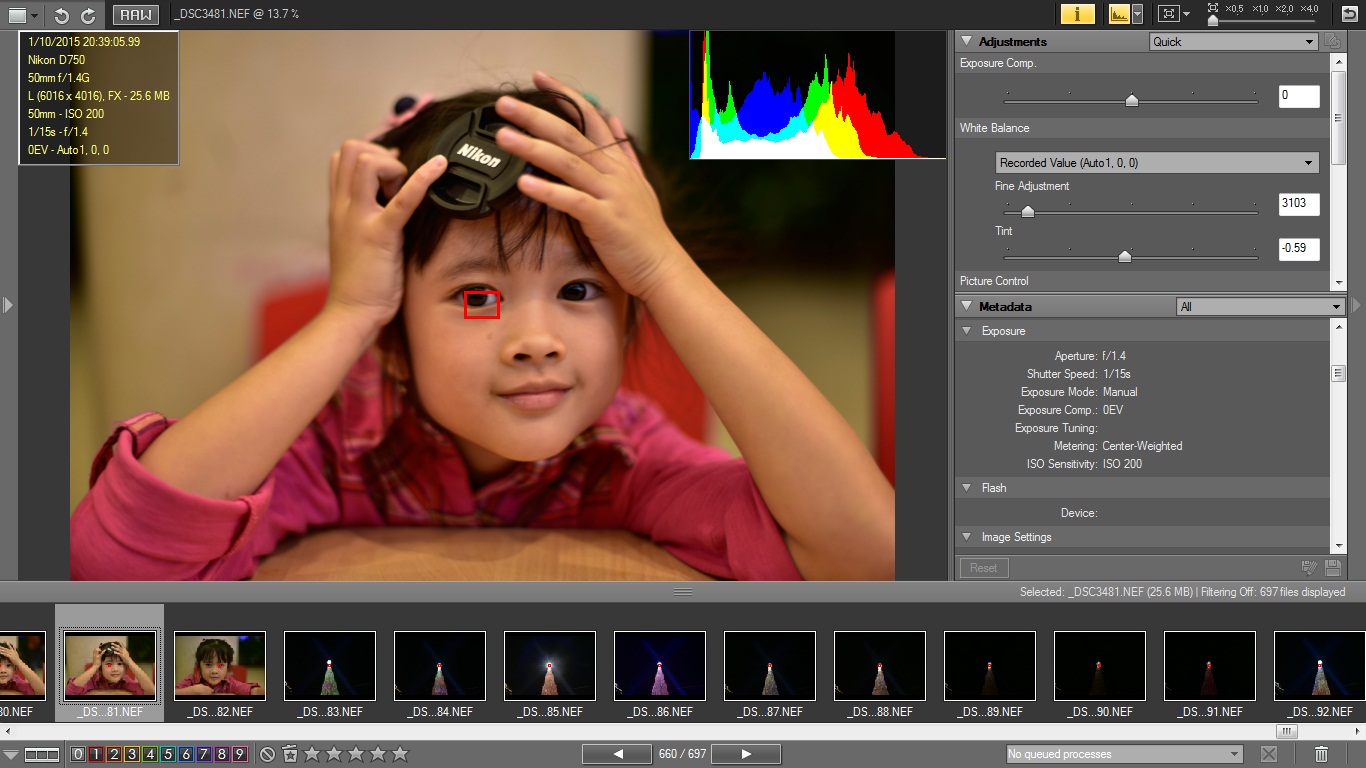Rotate image clockwise
This screenshot has width=1366, height=768.
point(88,15)
